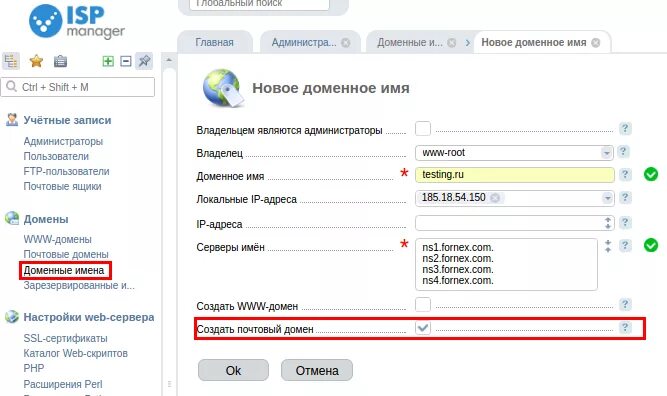Click the green validation check for Серверы имён
Image resolution: width=667 pixels, height=396 pixels.
pos(651,245)
